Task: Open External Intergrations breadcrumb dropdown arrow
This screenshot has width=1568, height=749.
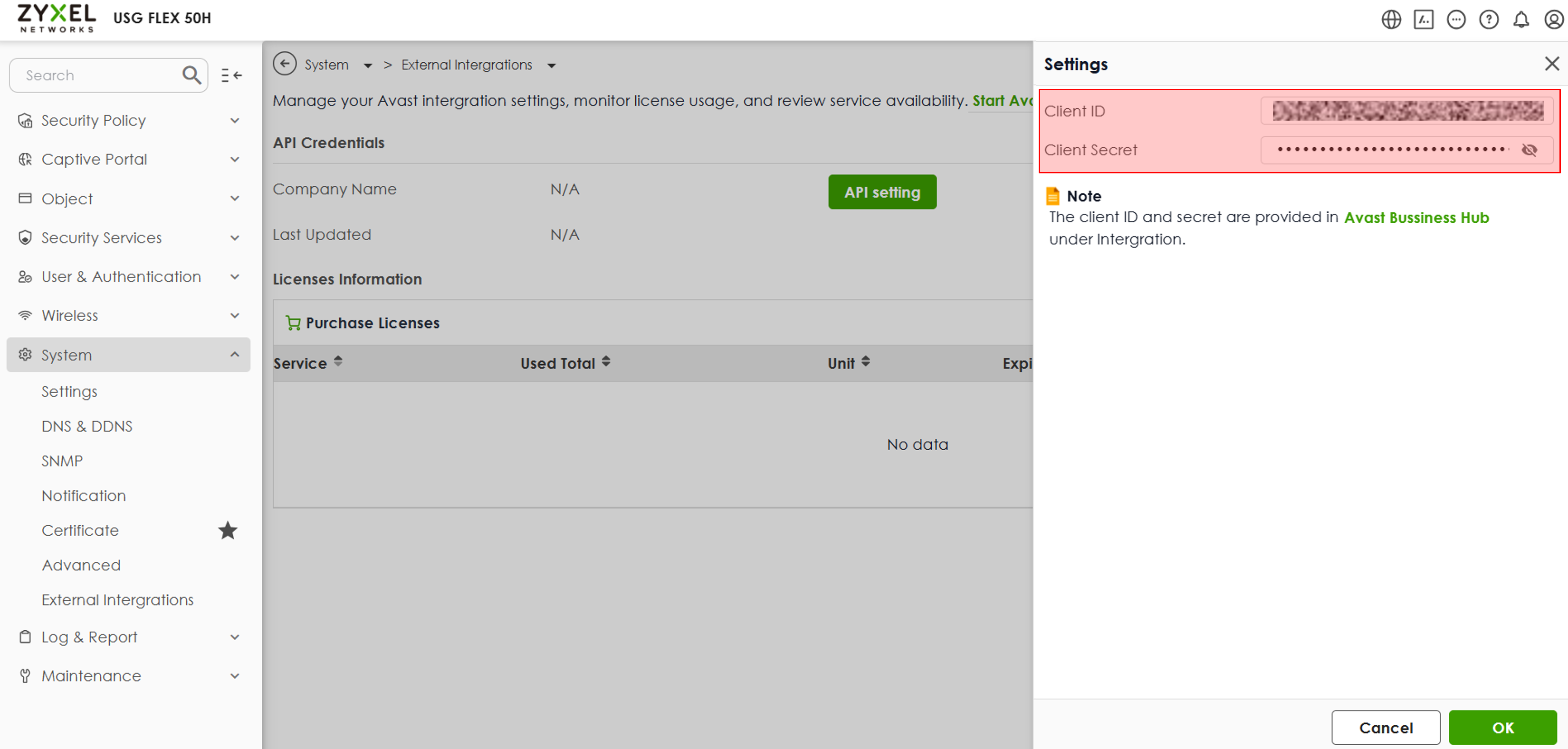Action: (x=552, y=66)
